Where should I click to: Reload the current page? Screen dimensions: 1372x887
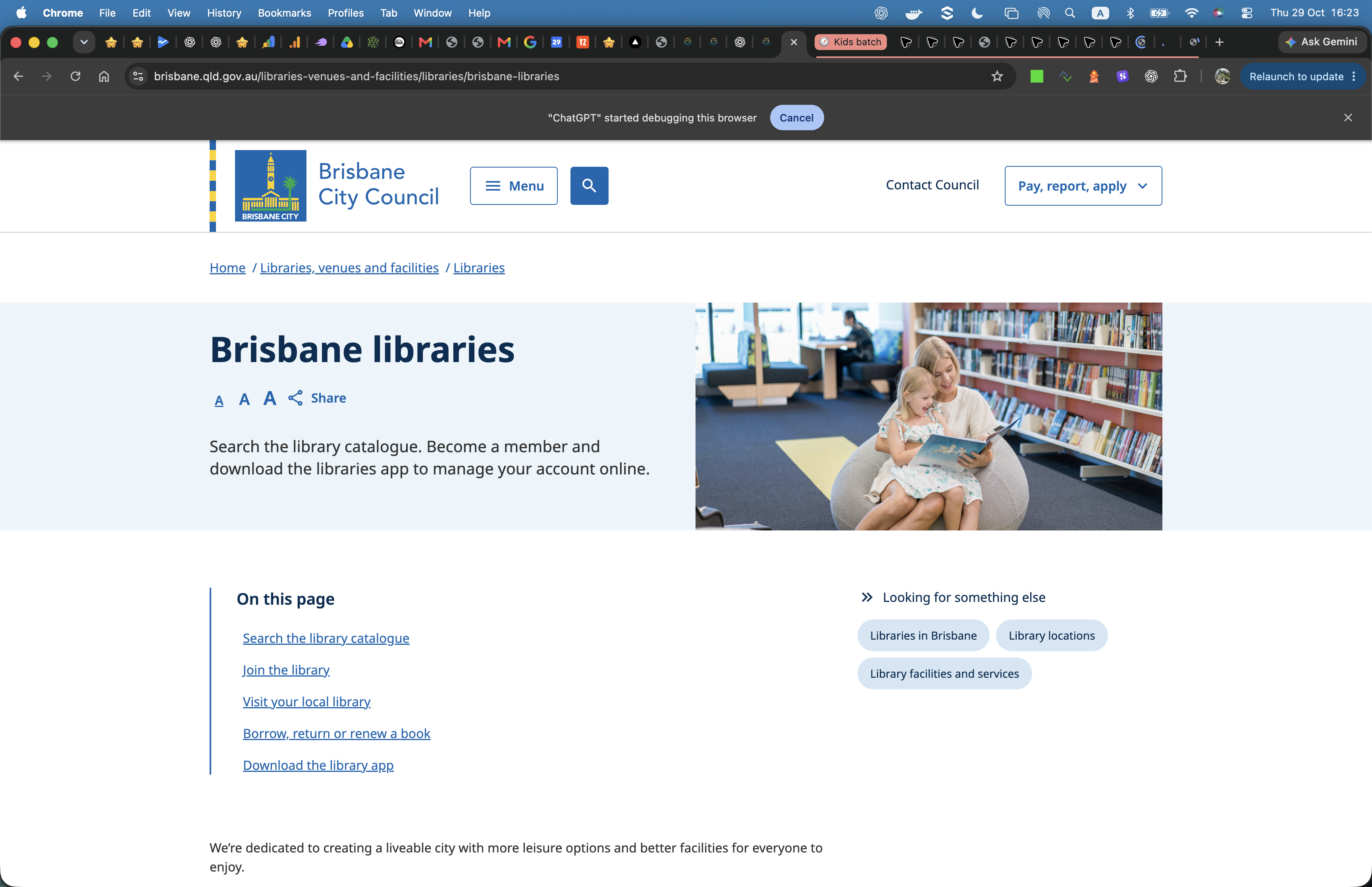pos(75,76)
